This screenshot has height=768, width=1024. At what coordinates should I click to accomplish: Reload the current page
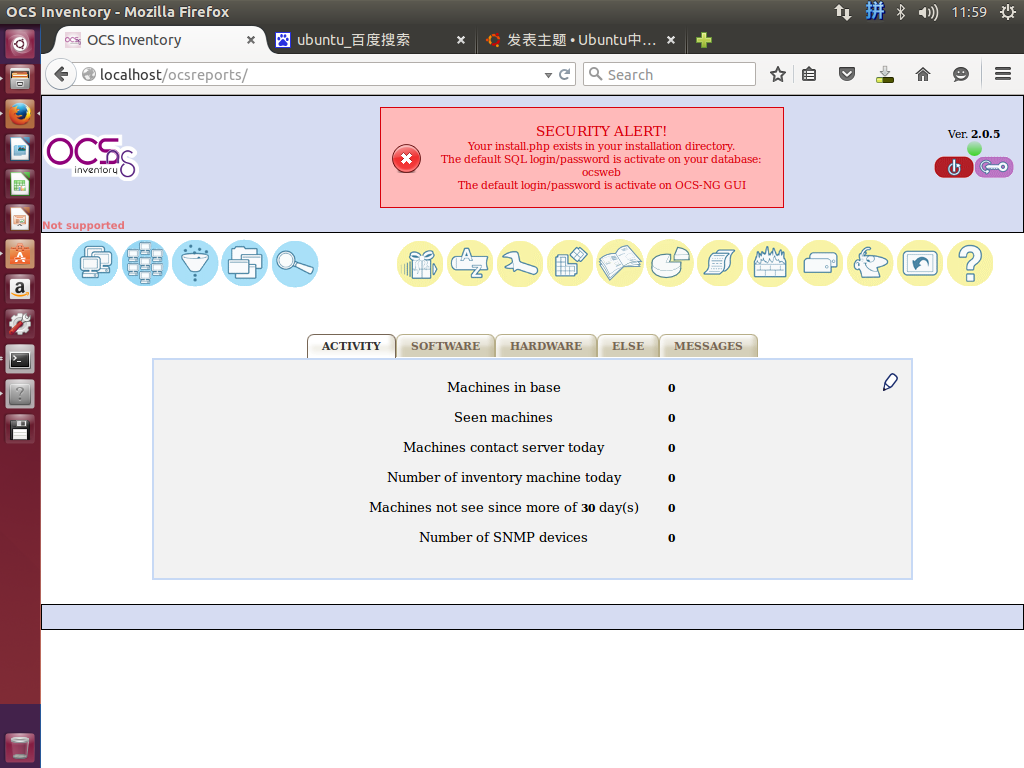click(x=565, y=74)
